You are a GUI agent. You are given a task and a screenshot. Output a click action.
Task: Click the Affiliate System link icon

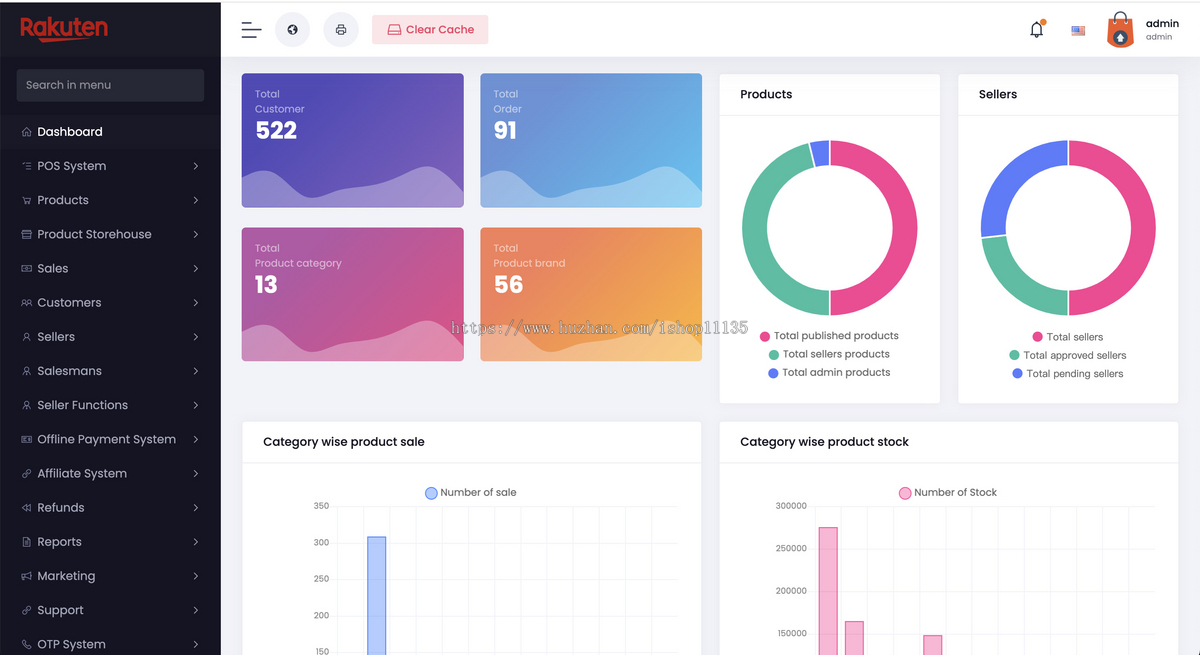click(x=27, y=474)
